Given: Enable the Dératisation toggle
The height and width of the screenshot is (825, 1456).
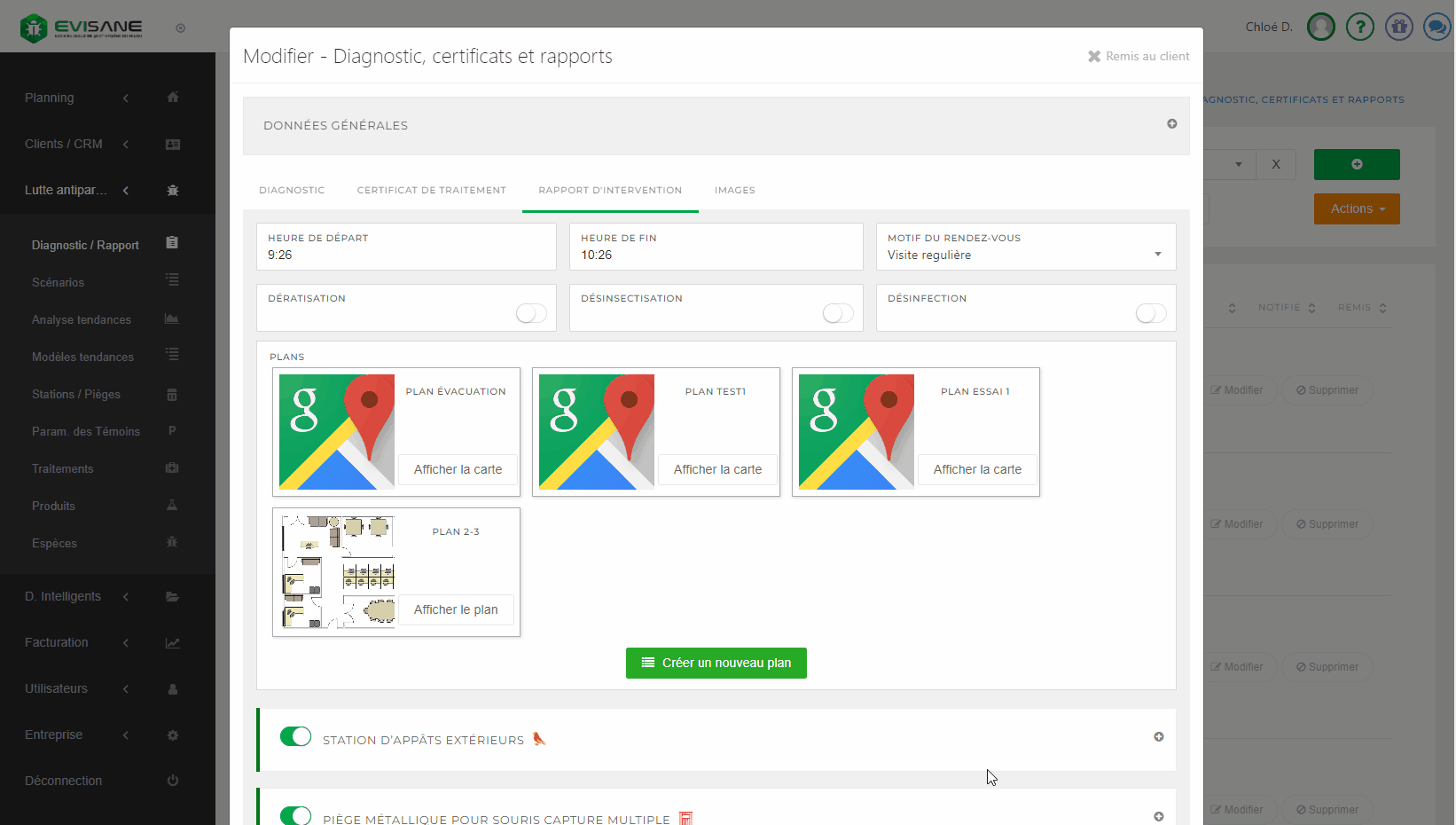Looking at the screenshot, I should (531, 313).
